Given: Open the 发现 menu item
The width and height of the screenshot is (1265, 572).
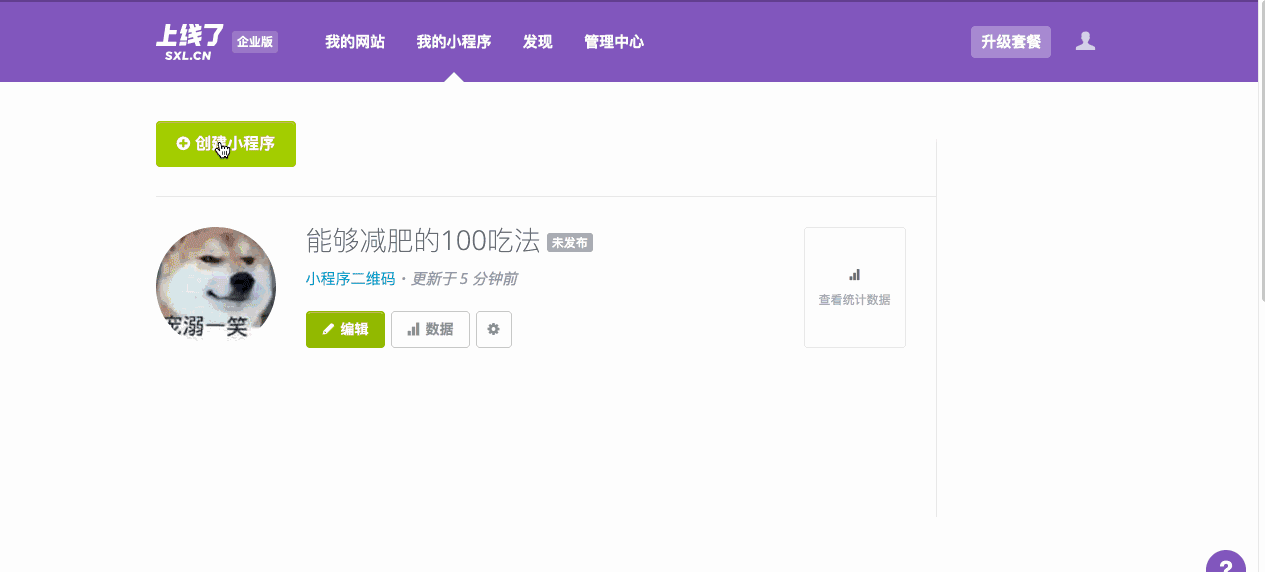Looking at the screenshot, I should click(538, 42).
